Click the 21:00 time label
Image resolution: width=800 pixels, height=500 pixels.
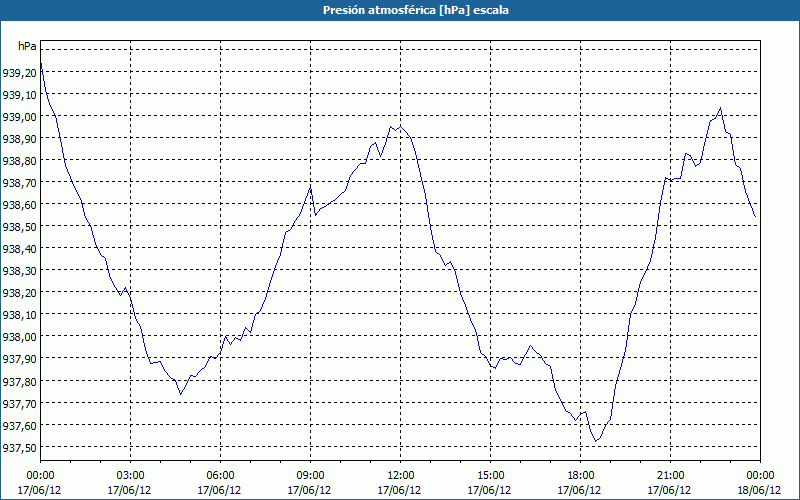pyautogui.click(x=670, y=476)
